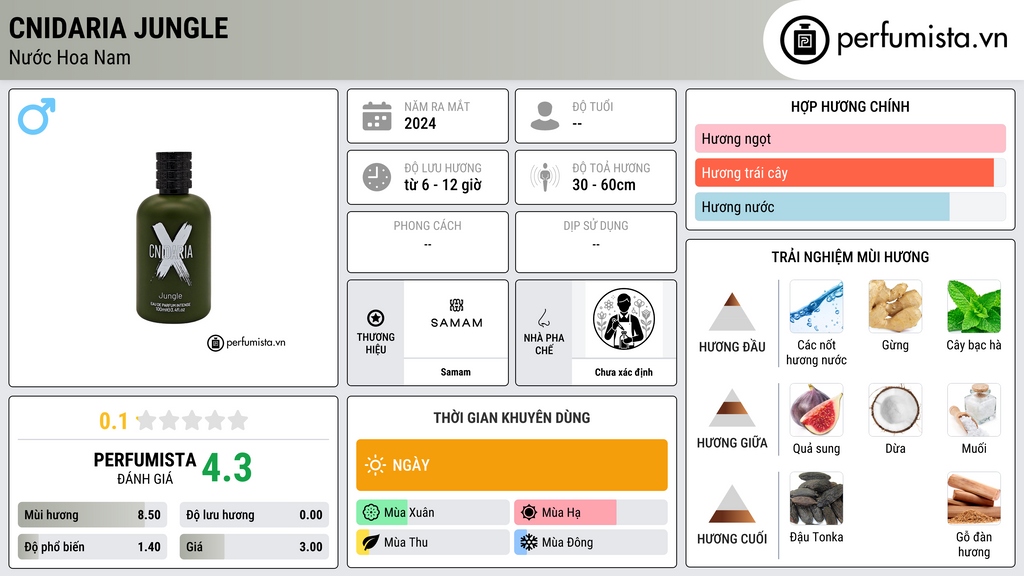
Task: Click the 2024 release year value
Action: 420,123
